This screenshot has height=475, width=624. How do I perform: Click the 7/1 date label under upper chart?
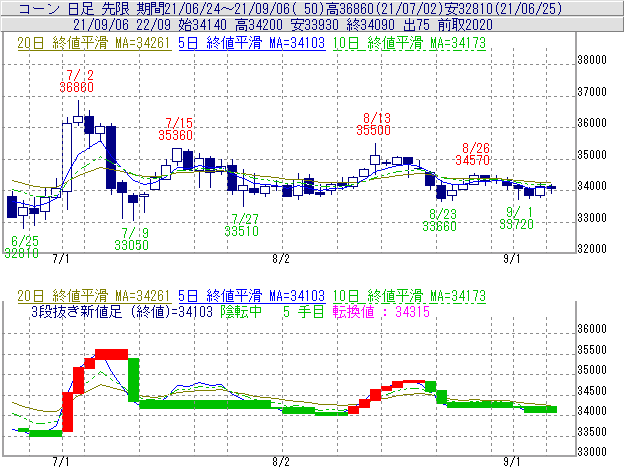click(x=61, y=259)
